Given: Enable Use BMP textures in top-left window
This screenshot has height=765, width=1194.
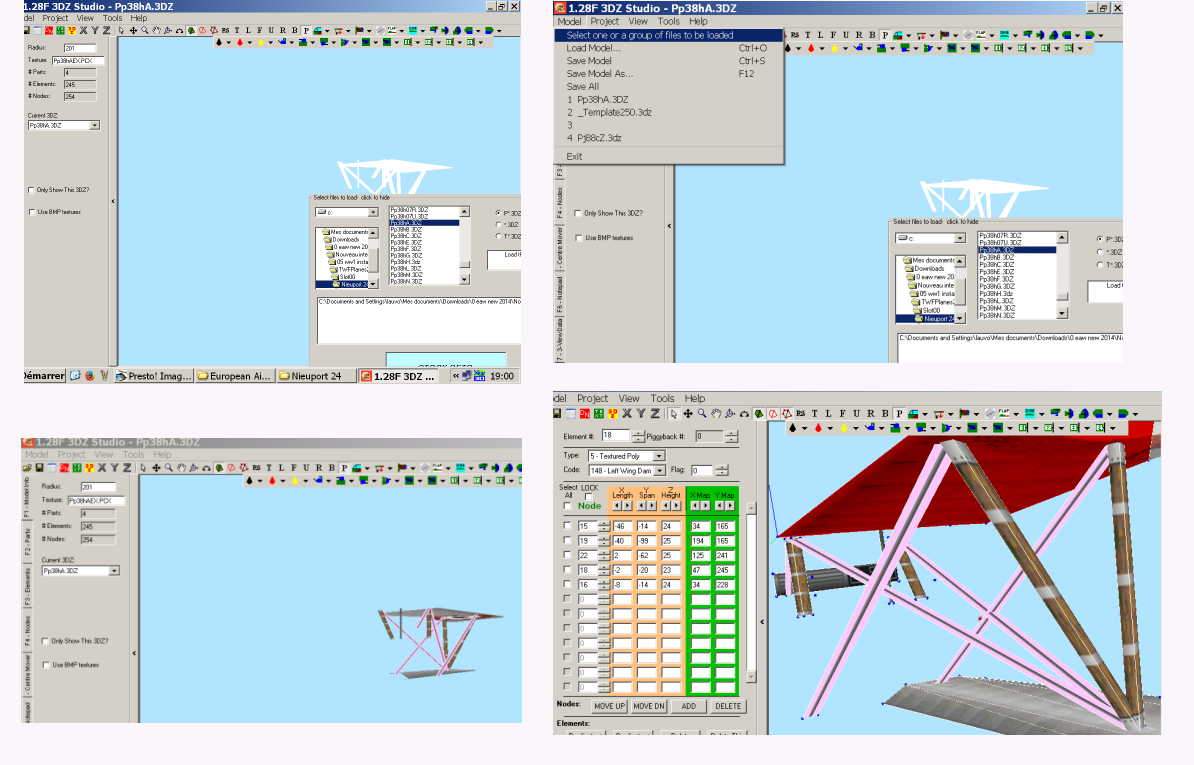Looking at the screenshot, I should point(31,212).
